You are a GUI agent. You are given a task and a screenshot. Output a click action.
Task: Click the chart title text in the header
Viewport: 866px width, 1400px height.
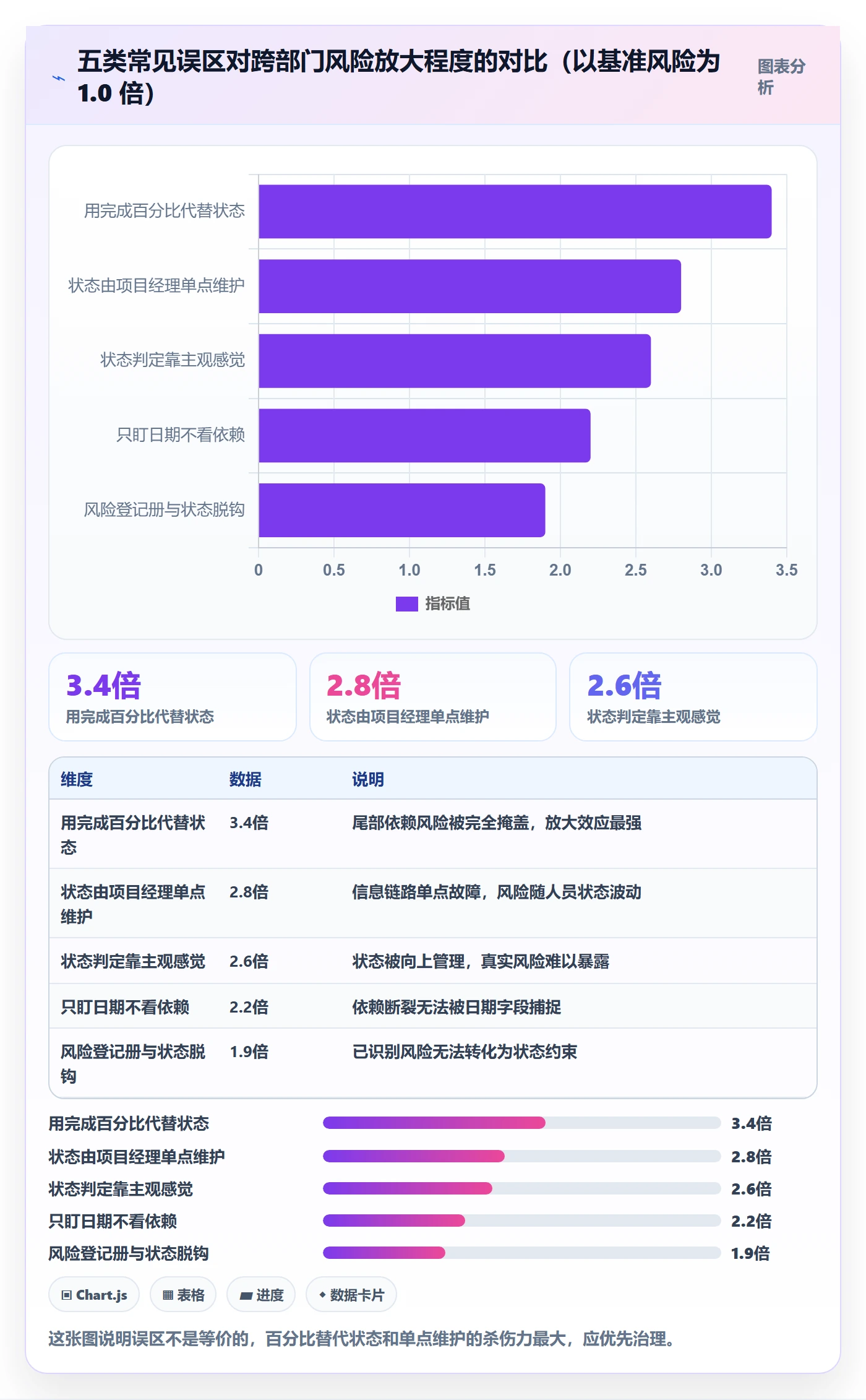tap(399, 77)
